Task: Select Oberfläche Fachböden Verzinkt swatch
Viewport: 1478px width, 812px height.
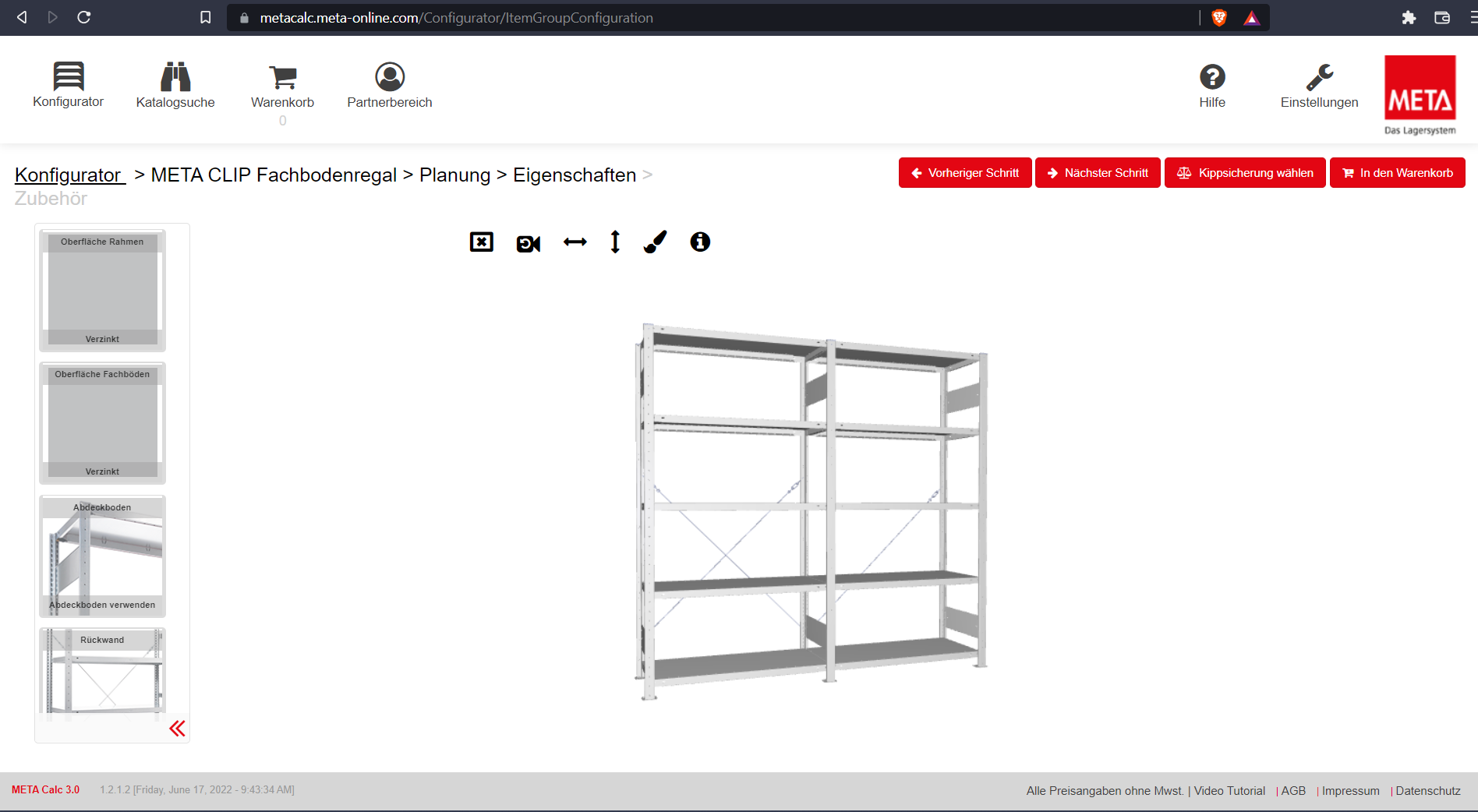Action: tap(102, 423)
